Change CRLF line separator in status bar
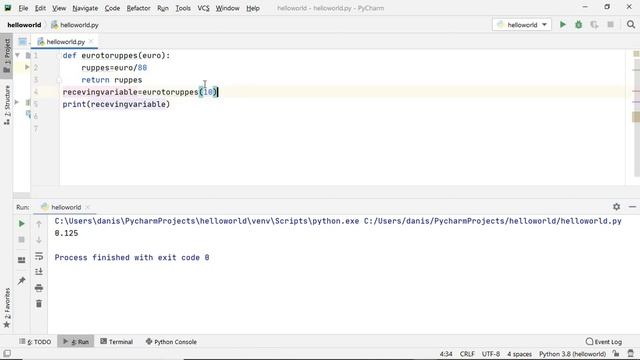 pos(467,354)
